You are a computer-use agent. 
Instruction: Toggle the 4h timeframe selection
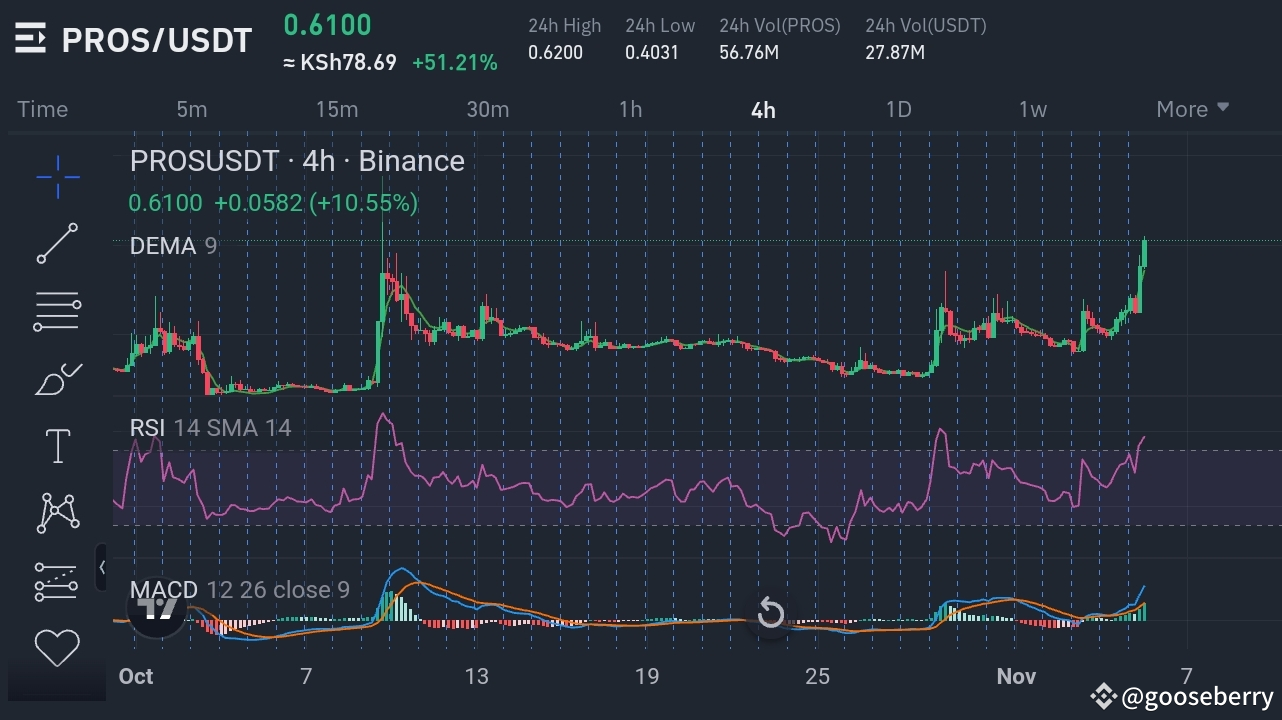pos(762,109)
